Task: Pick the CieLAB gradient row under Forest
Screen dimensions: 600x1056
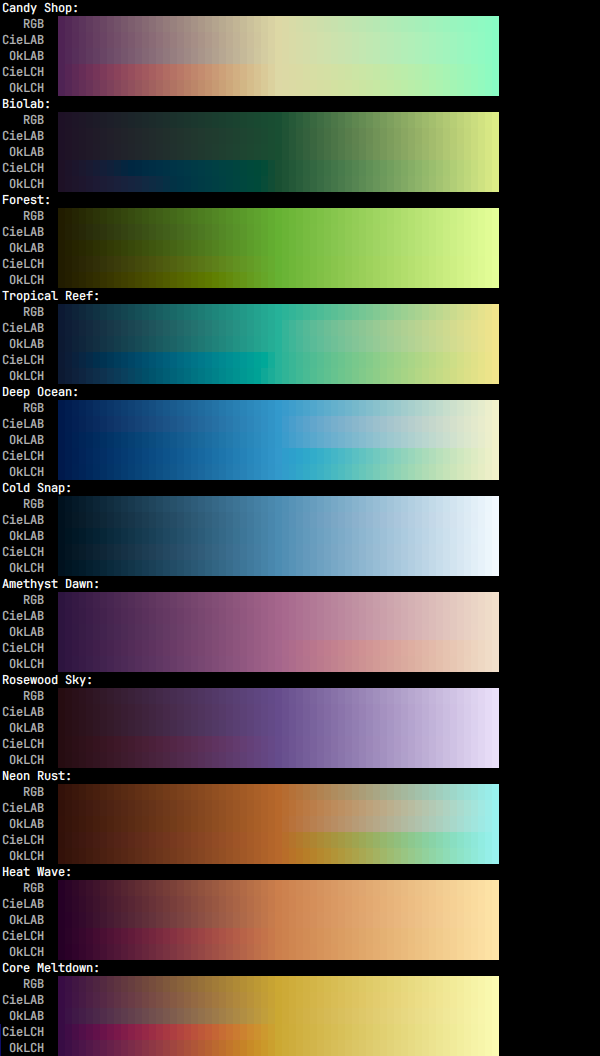Action: (278, 232)
